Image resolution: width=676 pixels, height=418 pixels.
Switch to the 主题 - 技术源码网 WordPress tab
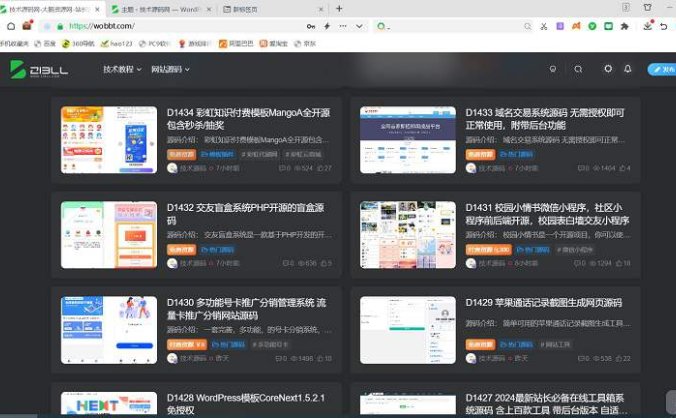165,8
